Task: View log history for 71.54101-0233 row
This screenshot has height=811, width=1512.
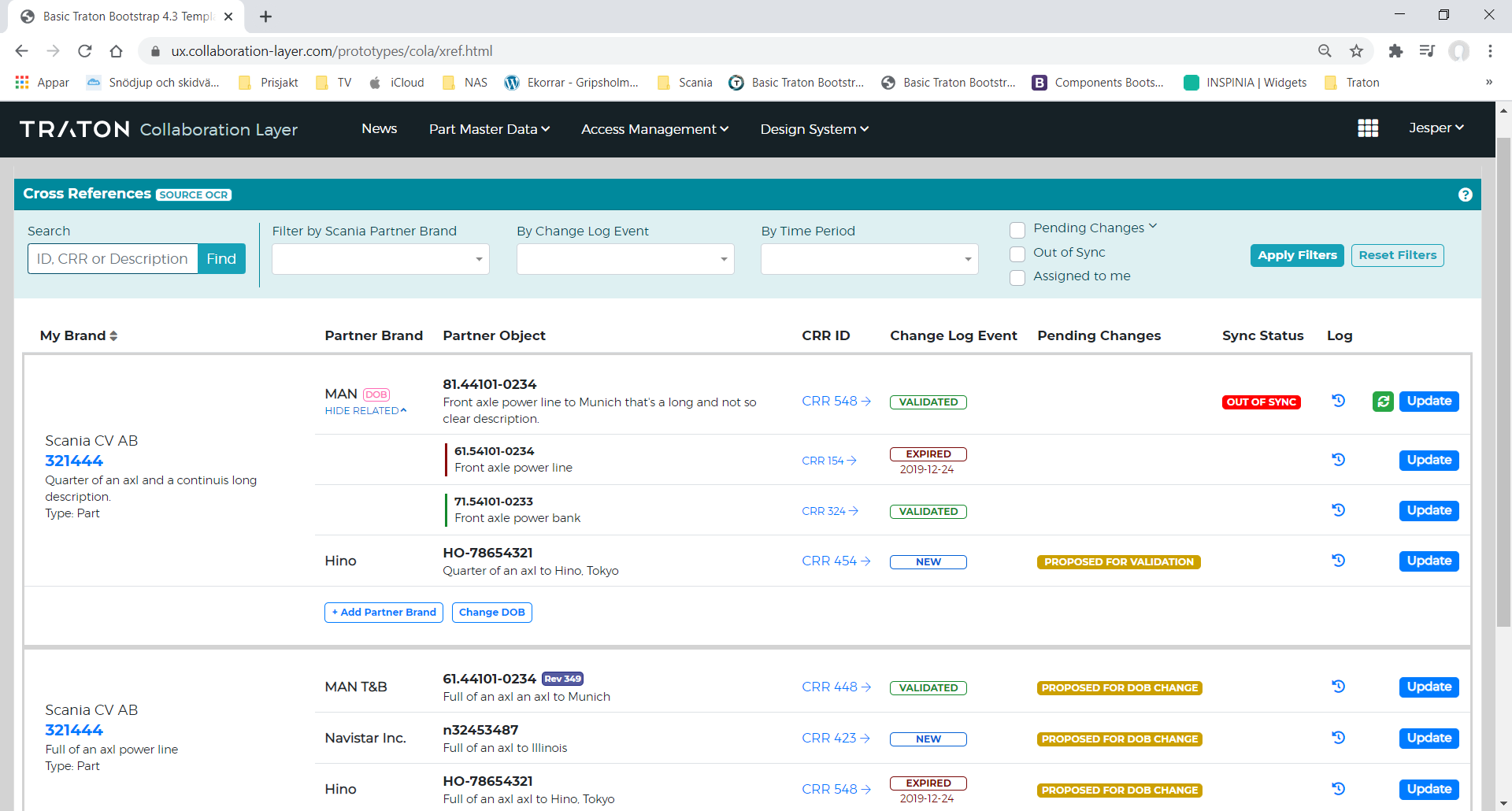Action: (x=1338, y=510)
